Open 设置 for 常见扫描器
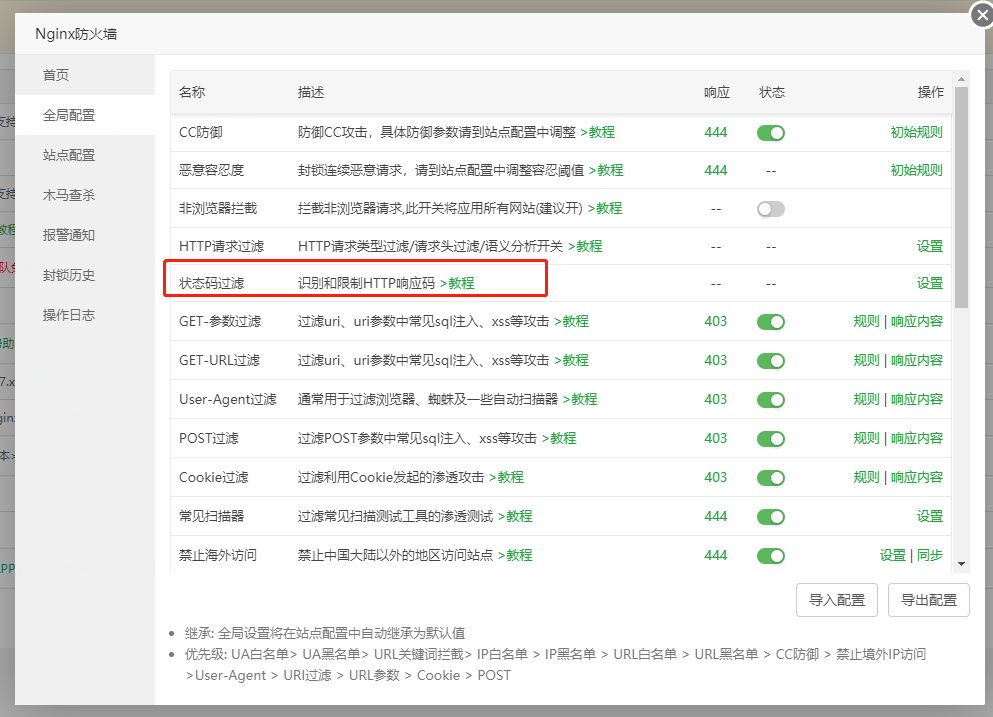This screenshot has width=993, height=717. pos(930,516)
